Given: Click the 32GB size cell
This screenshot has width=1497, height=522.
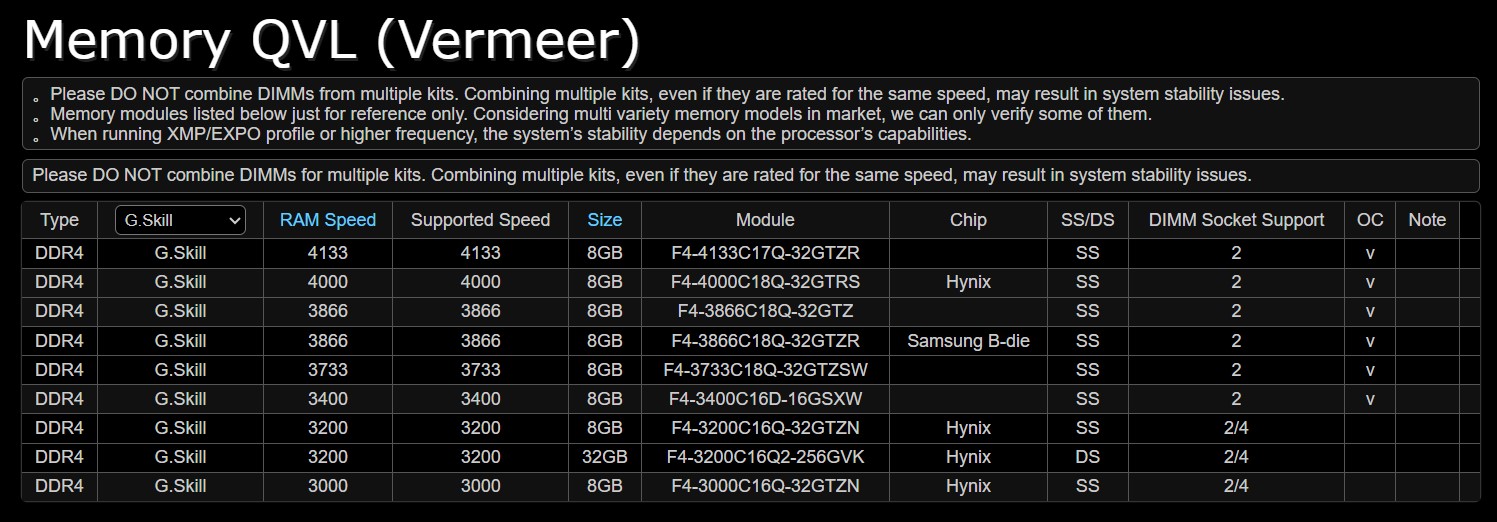Looking at the screenshot, I should [x=604, y=457].
